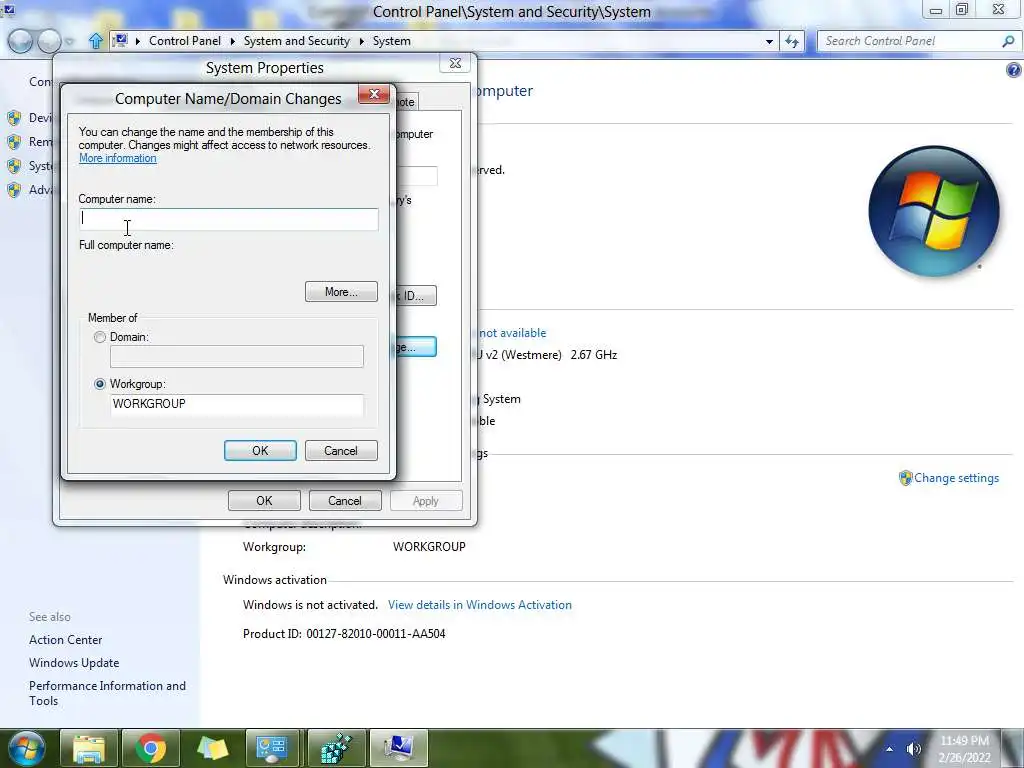Click the Change settings link
This screenshot has width=1024, height=768.
coord(956,478)
